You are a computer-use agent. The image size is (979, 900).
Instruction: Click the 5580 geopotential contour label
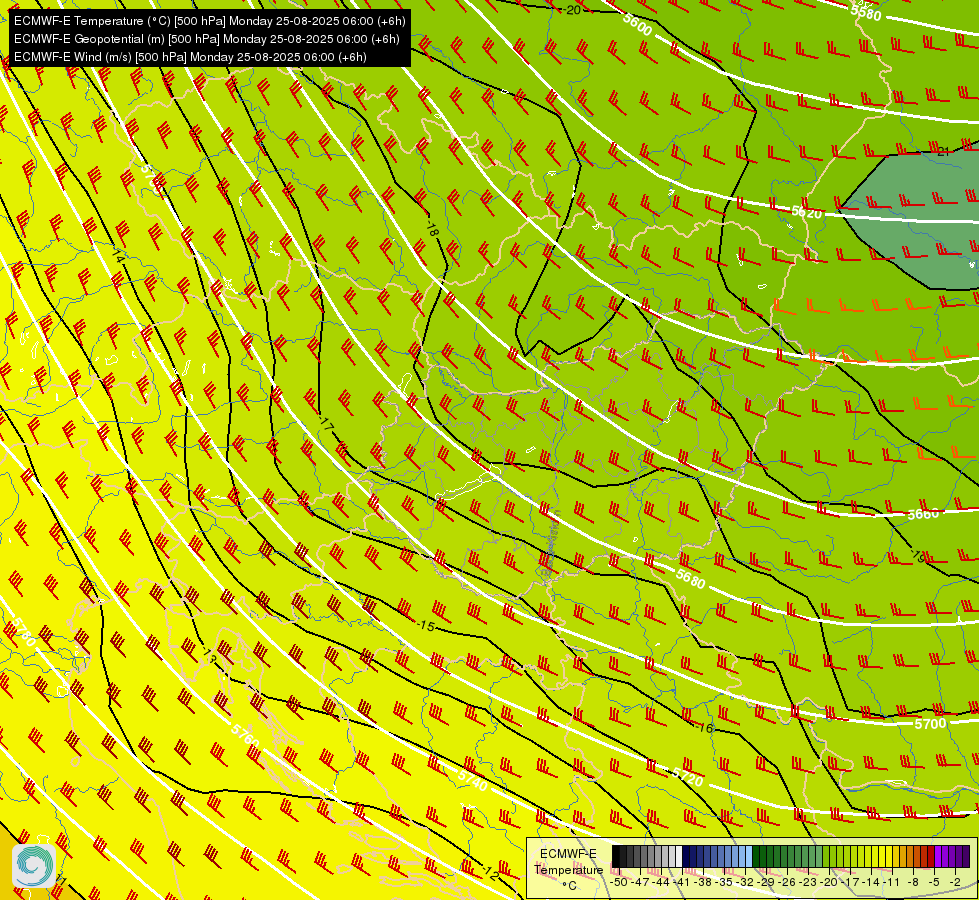click(x=866, y=11)
